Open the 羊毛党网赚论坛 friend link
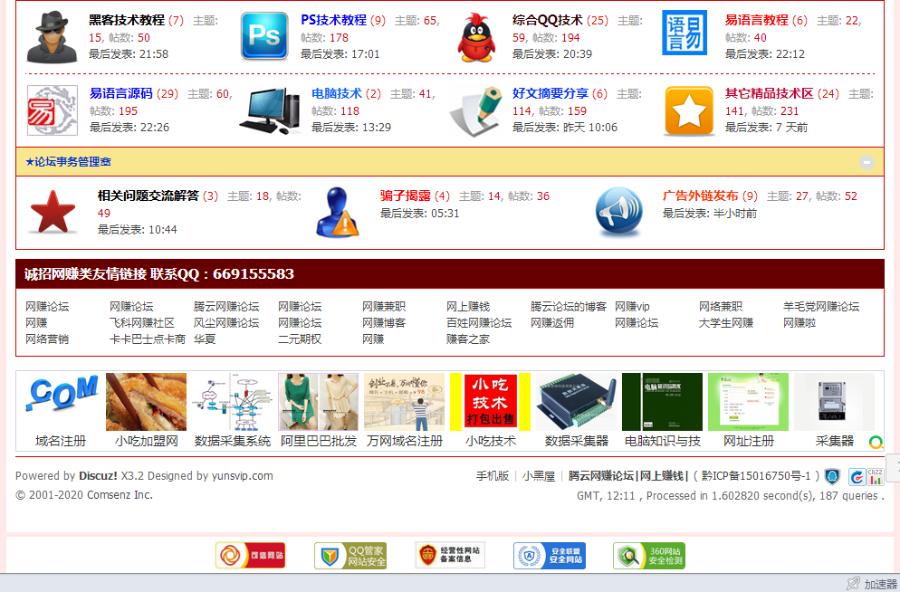This screenshot has width=900, height=592. (x=821, y=307)
